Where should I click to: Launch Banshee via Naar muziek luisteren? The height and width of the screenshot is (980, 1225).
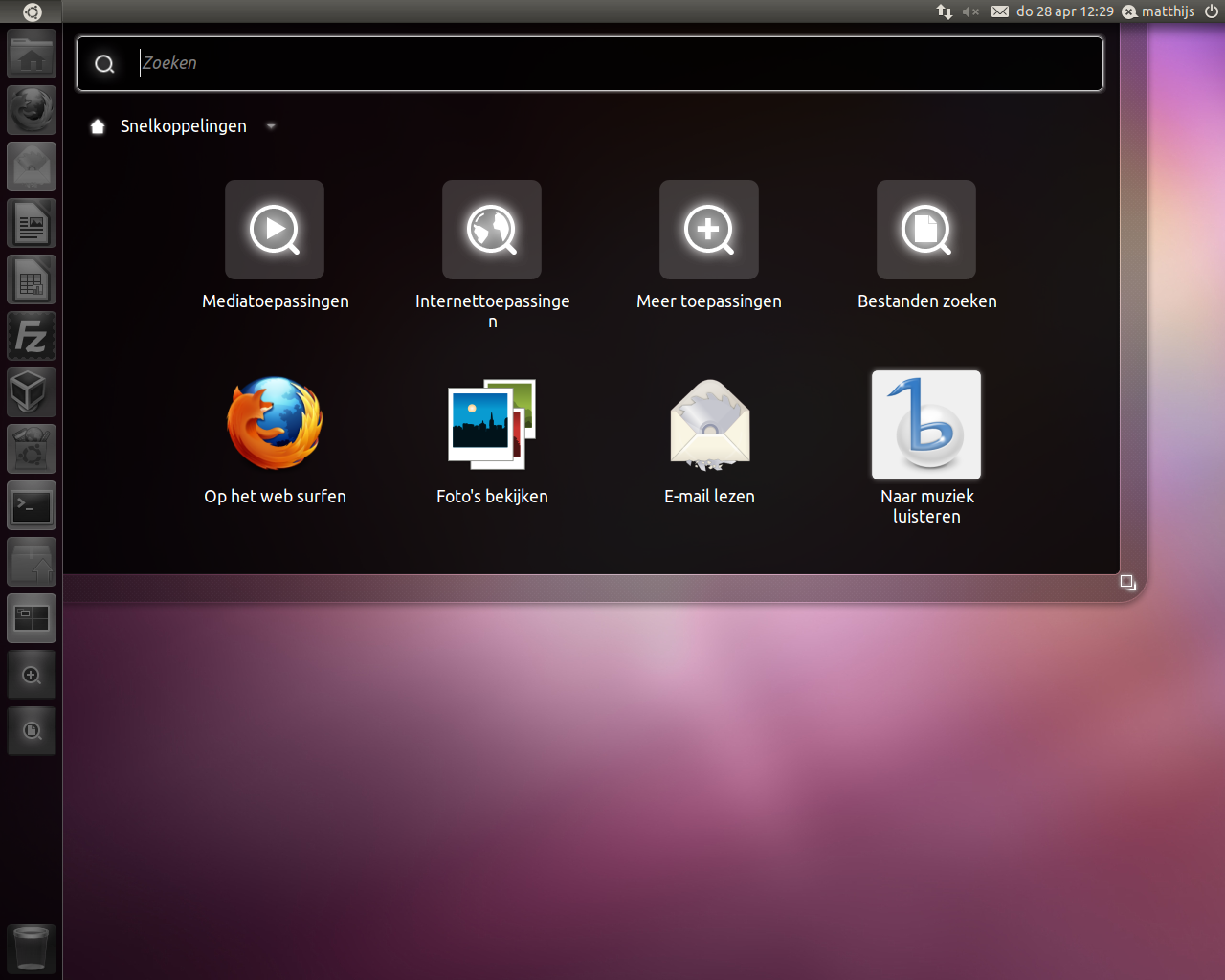pyautogui.click(x=926, y=425)
